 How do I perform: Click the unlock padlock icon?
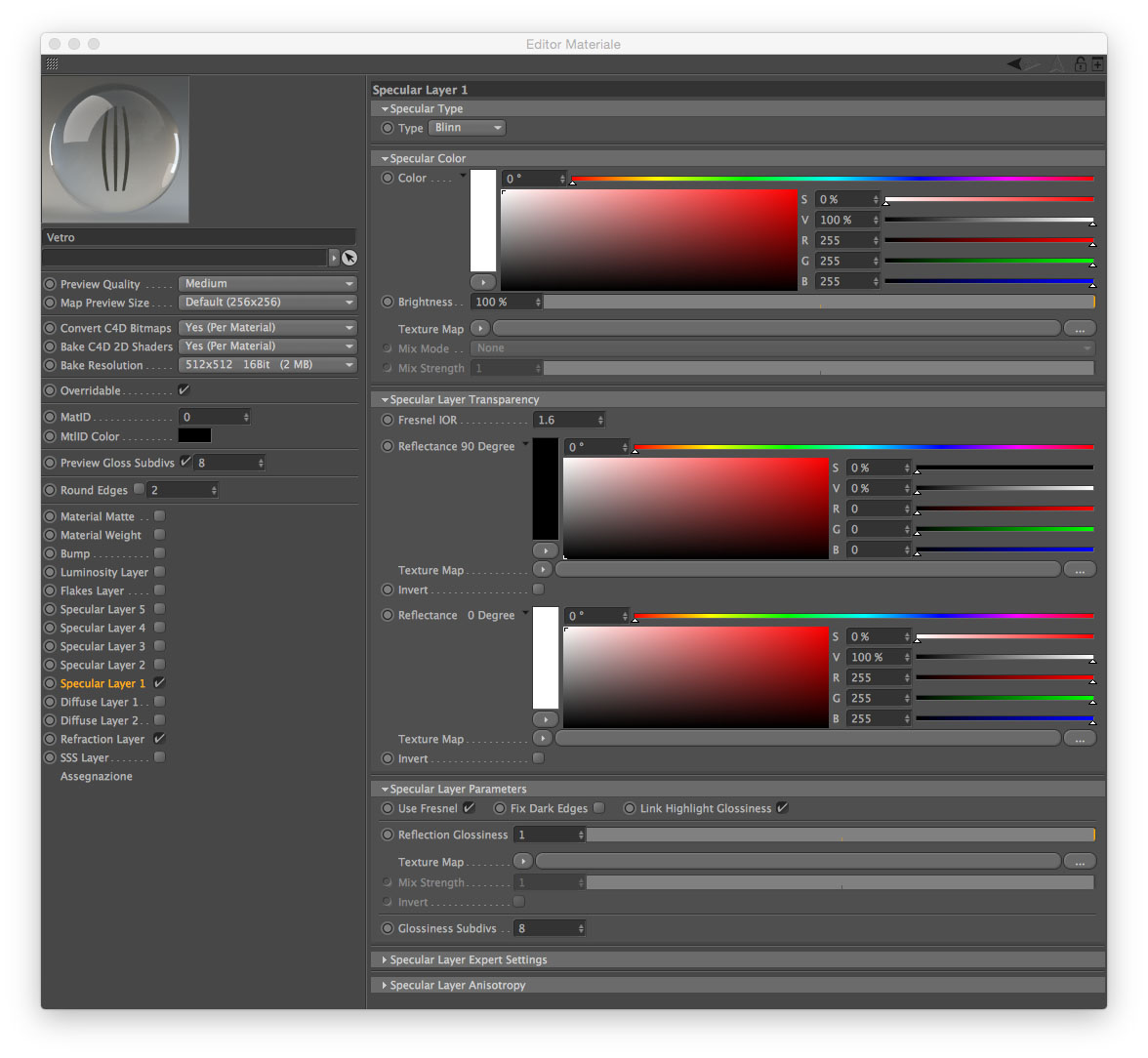[x=1080, y=64]
